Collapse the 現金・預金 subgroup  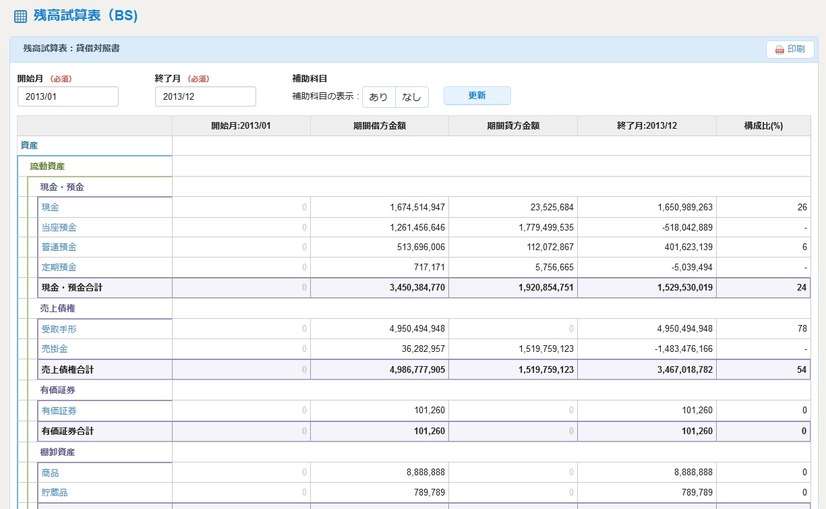(62, 187)
